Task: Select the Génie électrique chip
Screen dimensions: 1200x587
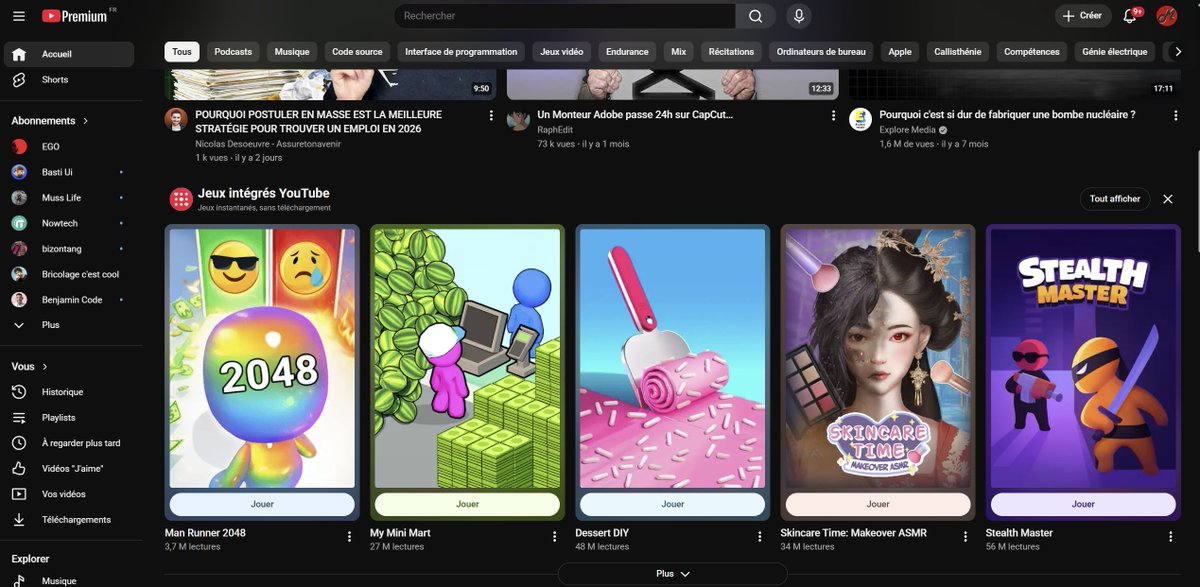Action: coord(1115,52)
